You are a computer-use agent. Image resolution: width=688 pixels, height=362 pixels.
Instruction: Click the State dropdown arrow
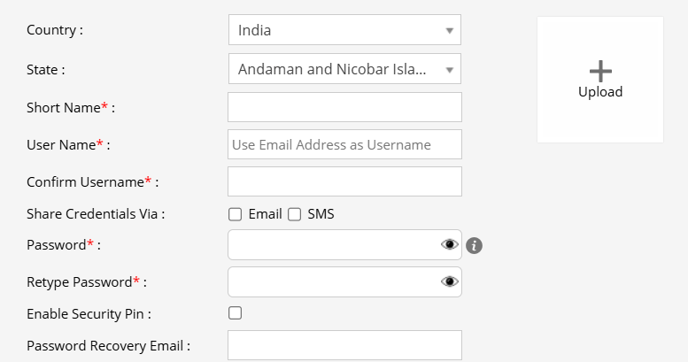(x=449, y=70)
